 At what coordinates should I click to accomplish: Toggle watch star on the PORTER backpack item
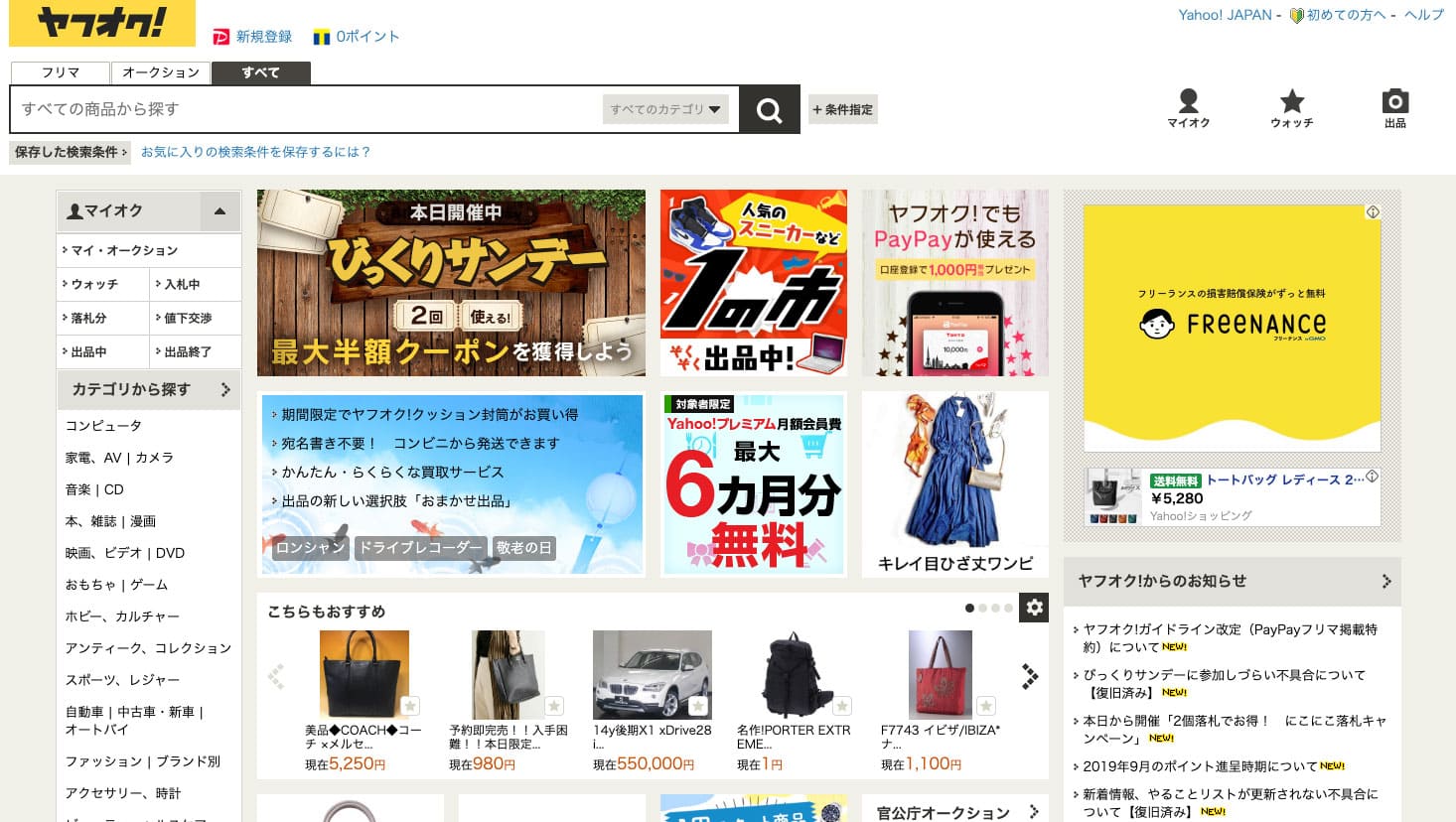pyautogui.click(x=842, y=706)
